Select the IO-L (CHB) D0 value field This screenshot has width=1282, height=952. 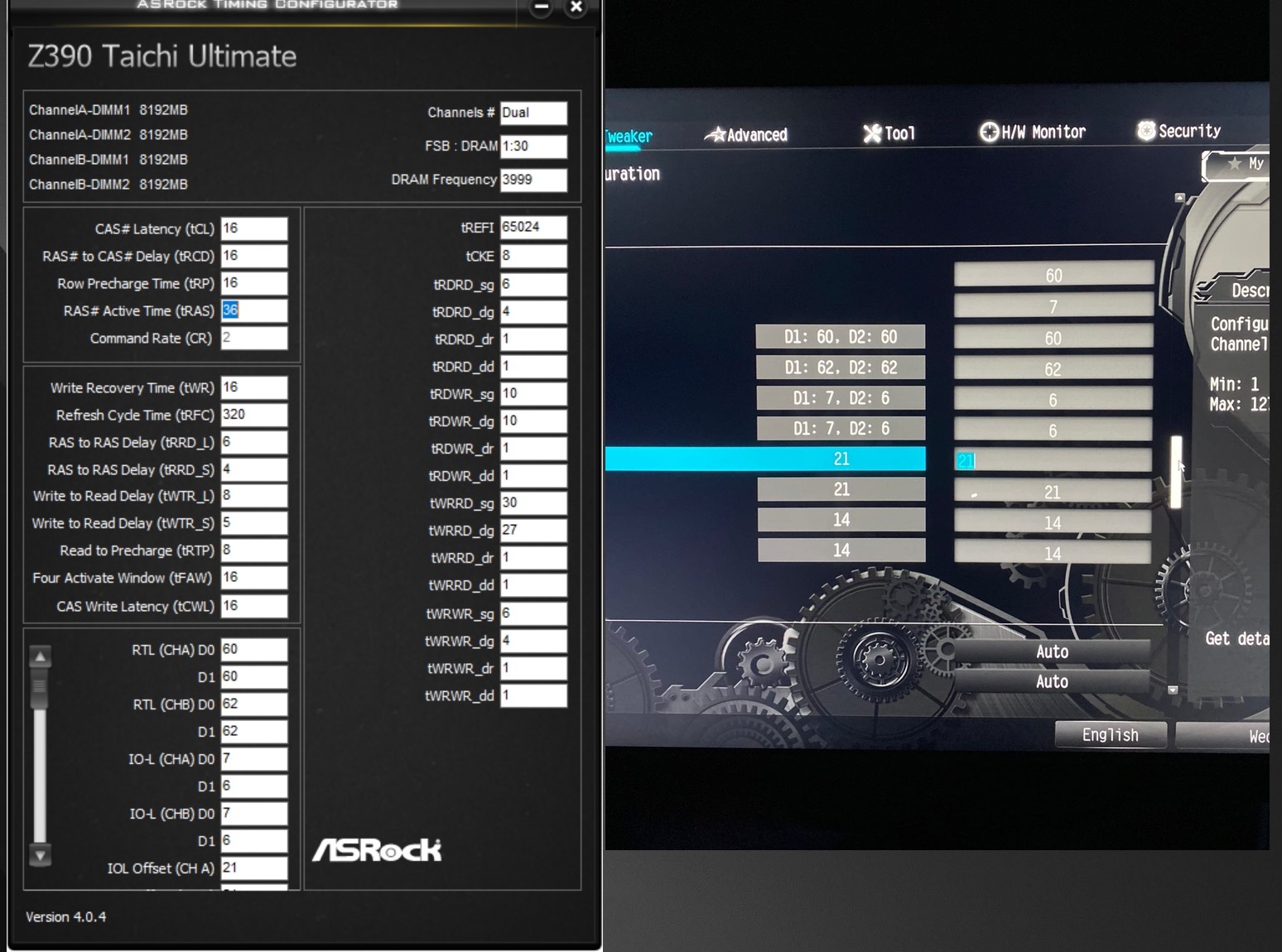tap(254, 814)
